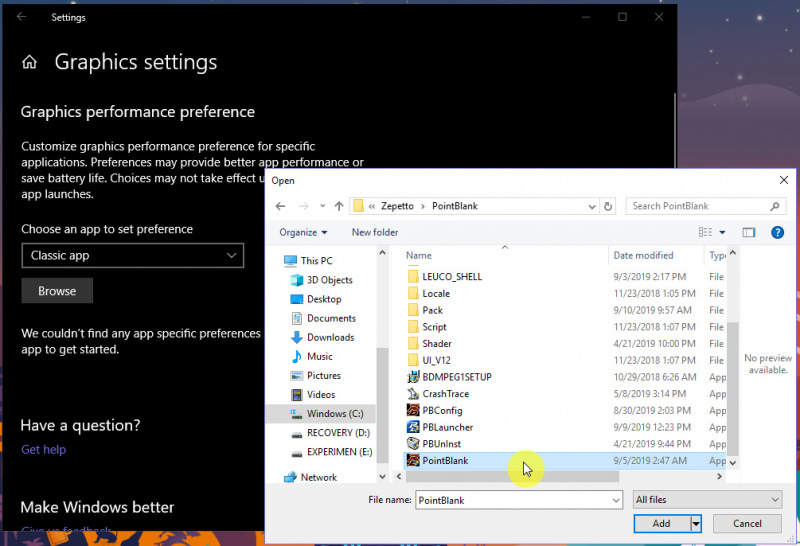Screen dimensions: 800x546
Task: Click the search magnifier icon
Action: pos(774,206)
